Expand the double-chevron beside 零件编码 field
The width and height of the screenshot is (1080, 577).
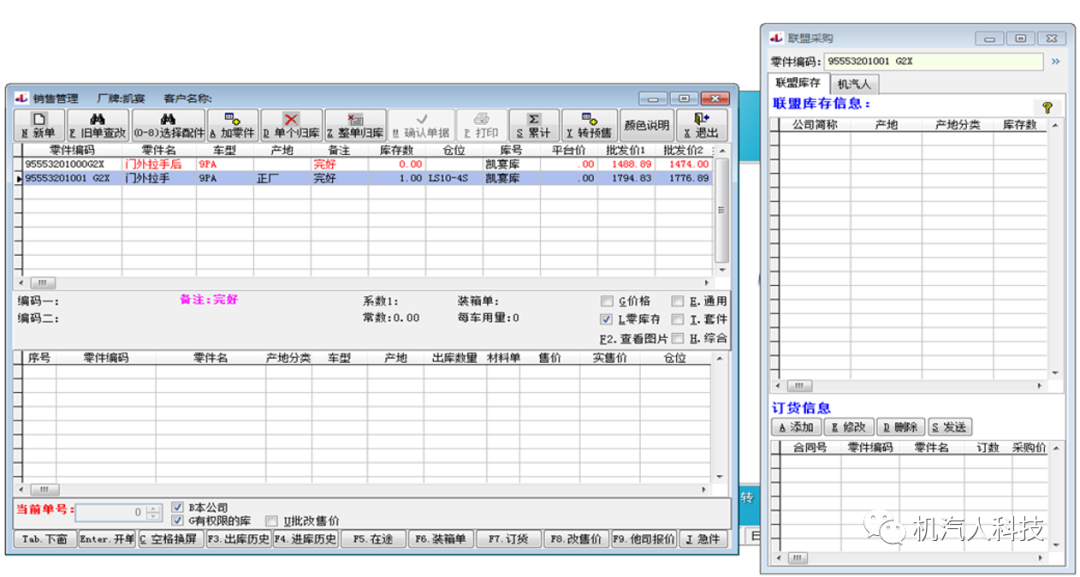point(1054,62)
